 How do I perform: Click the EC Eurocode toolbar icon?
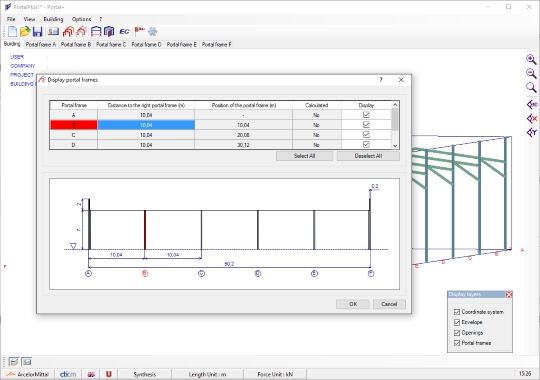point(124,32)
